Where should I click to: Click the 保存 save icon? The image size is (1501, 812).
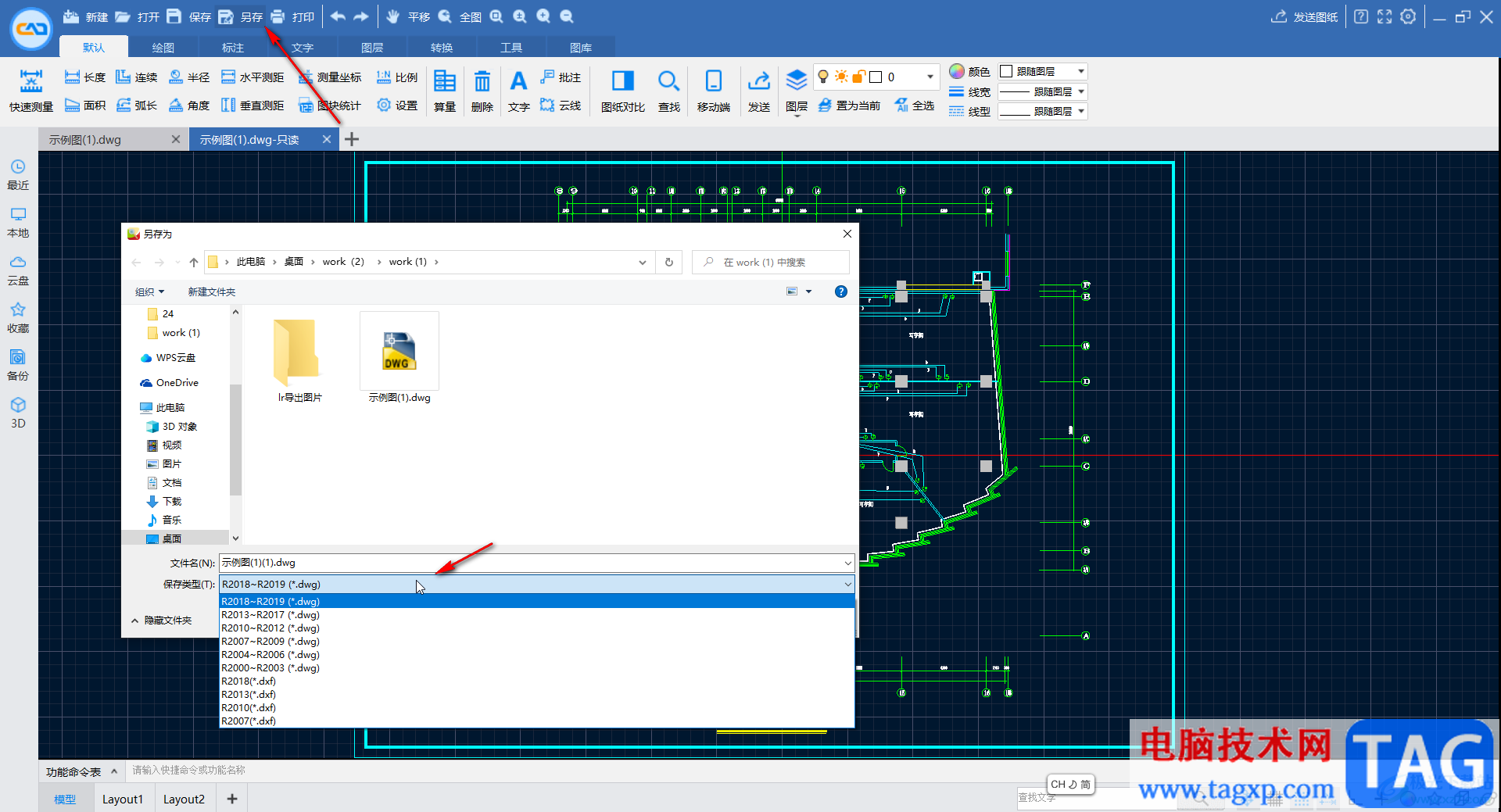coord(174,16)
